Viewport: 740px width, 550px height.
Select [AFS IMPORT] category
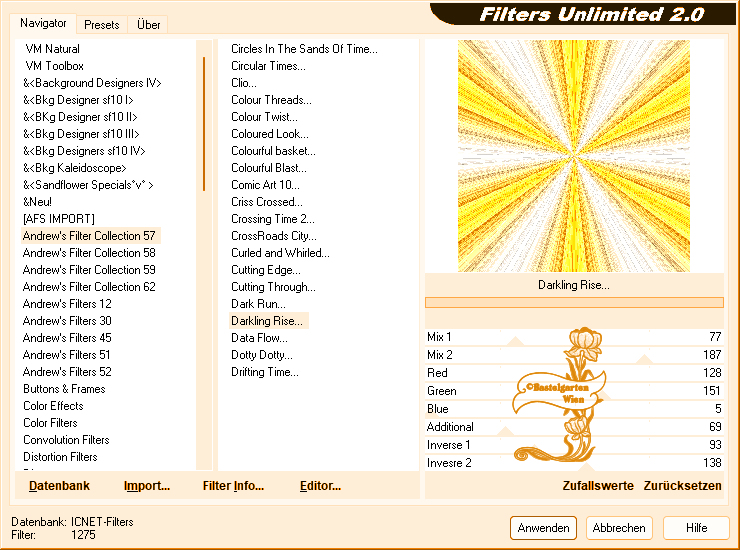pos(59,219)
